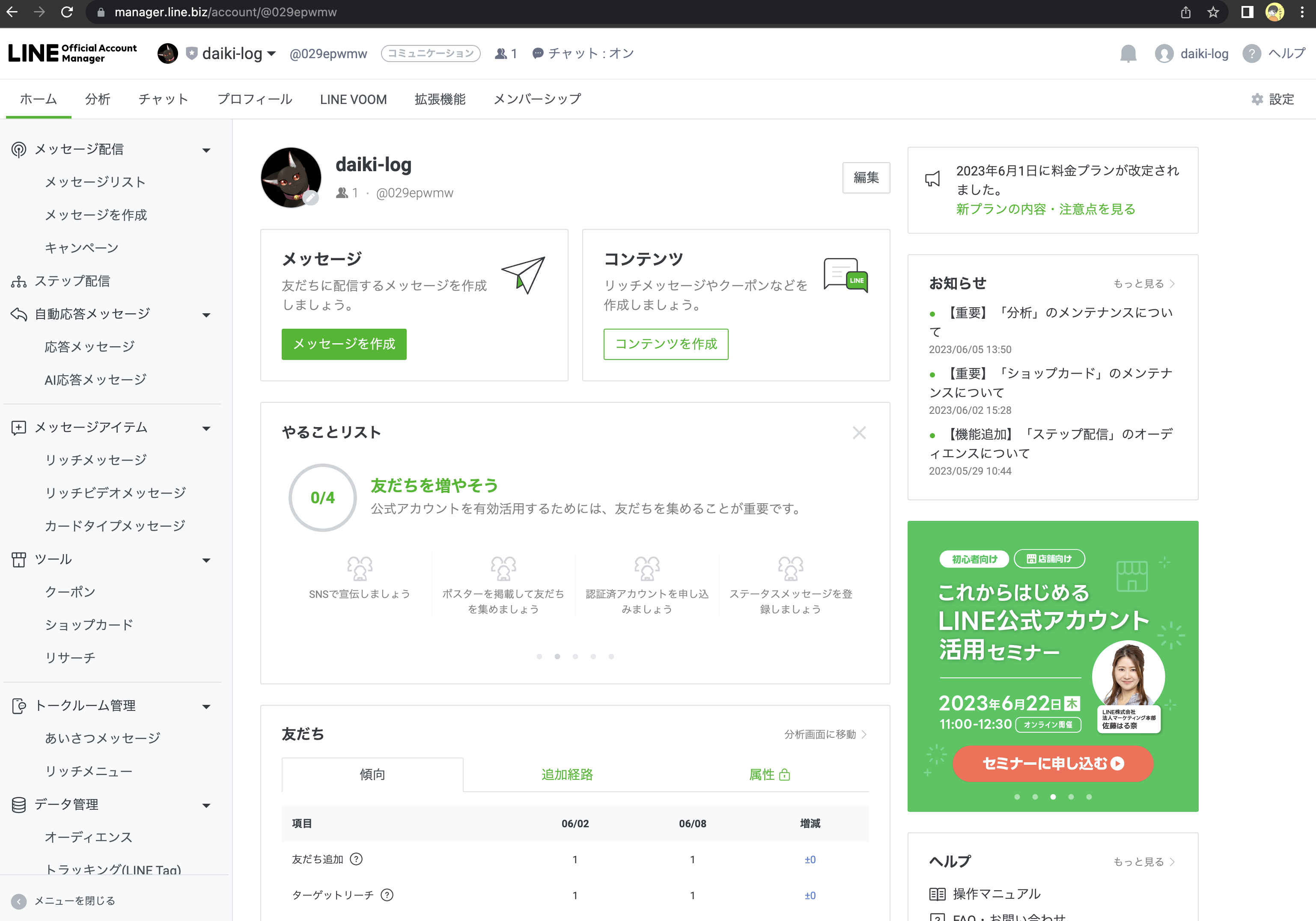This screenshot has height=921, width=1316.
Task: Click the コンテンツを作成 button
Action: point(665,344)
